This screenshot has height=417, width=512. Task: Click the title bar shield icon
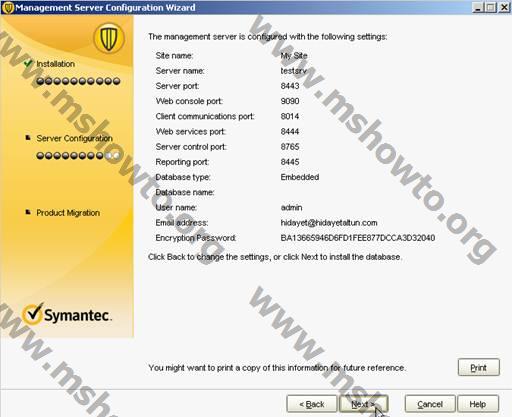point(7,8)
